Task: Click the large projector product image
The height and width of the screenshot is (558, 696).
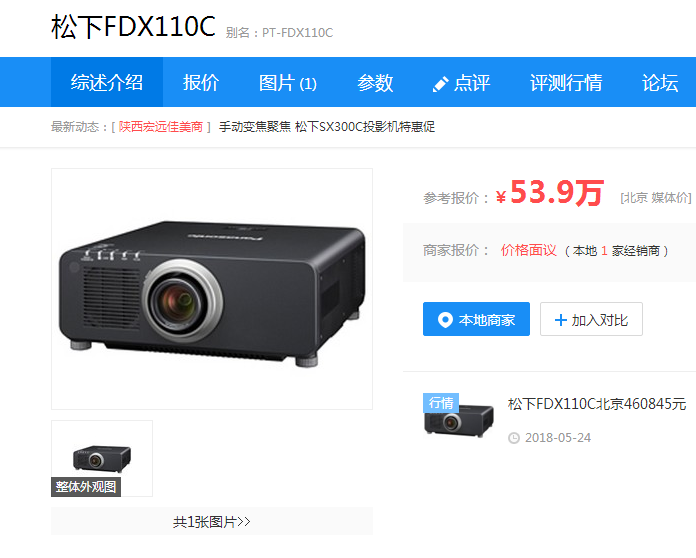Action: [212, 289]
